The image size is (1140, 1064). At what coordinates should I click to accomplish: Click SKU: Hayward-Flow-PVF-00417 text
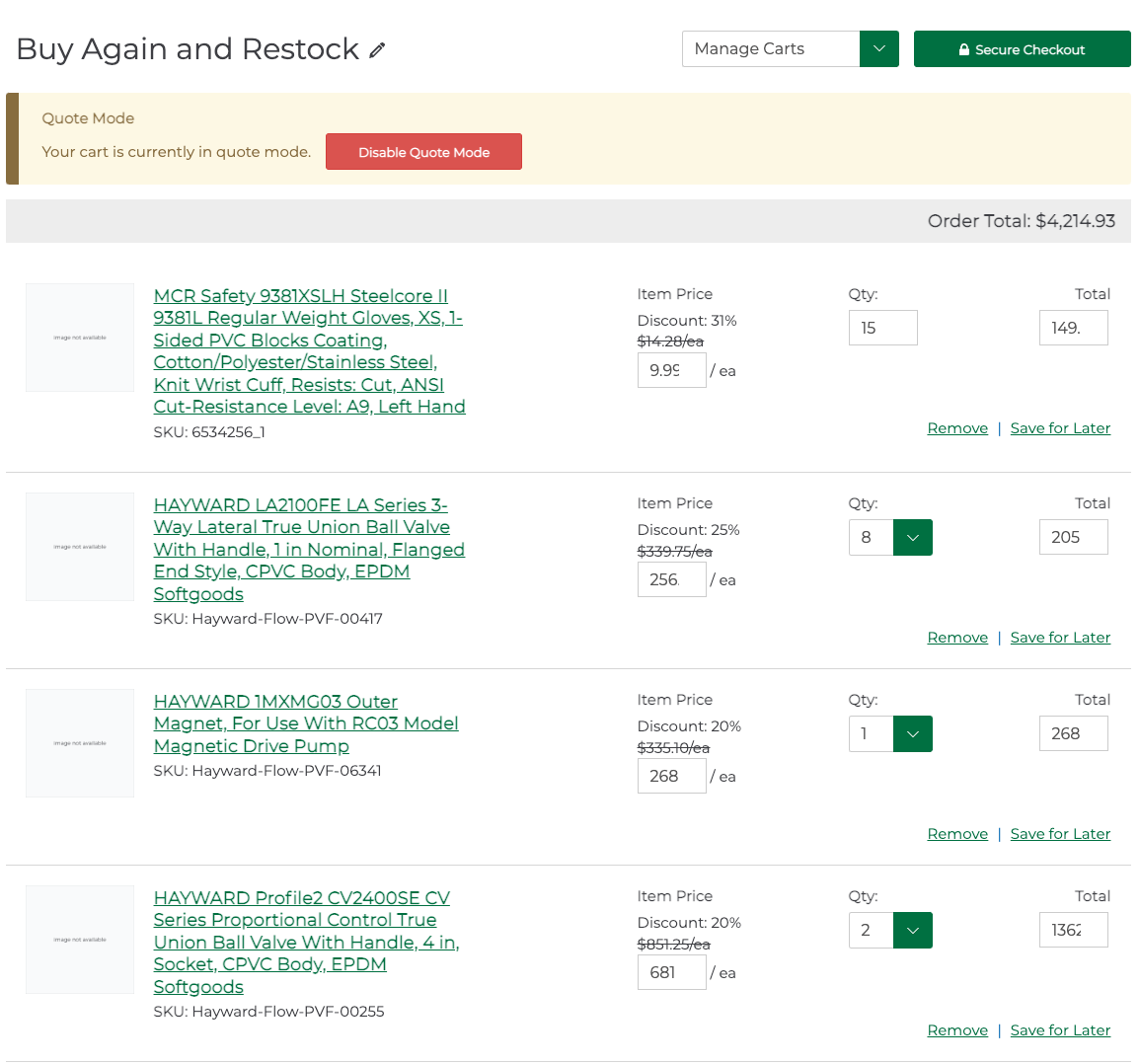(x=267, y=619)
